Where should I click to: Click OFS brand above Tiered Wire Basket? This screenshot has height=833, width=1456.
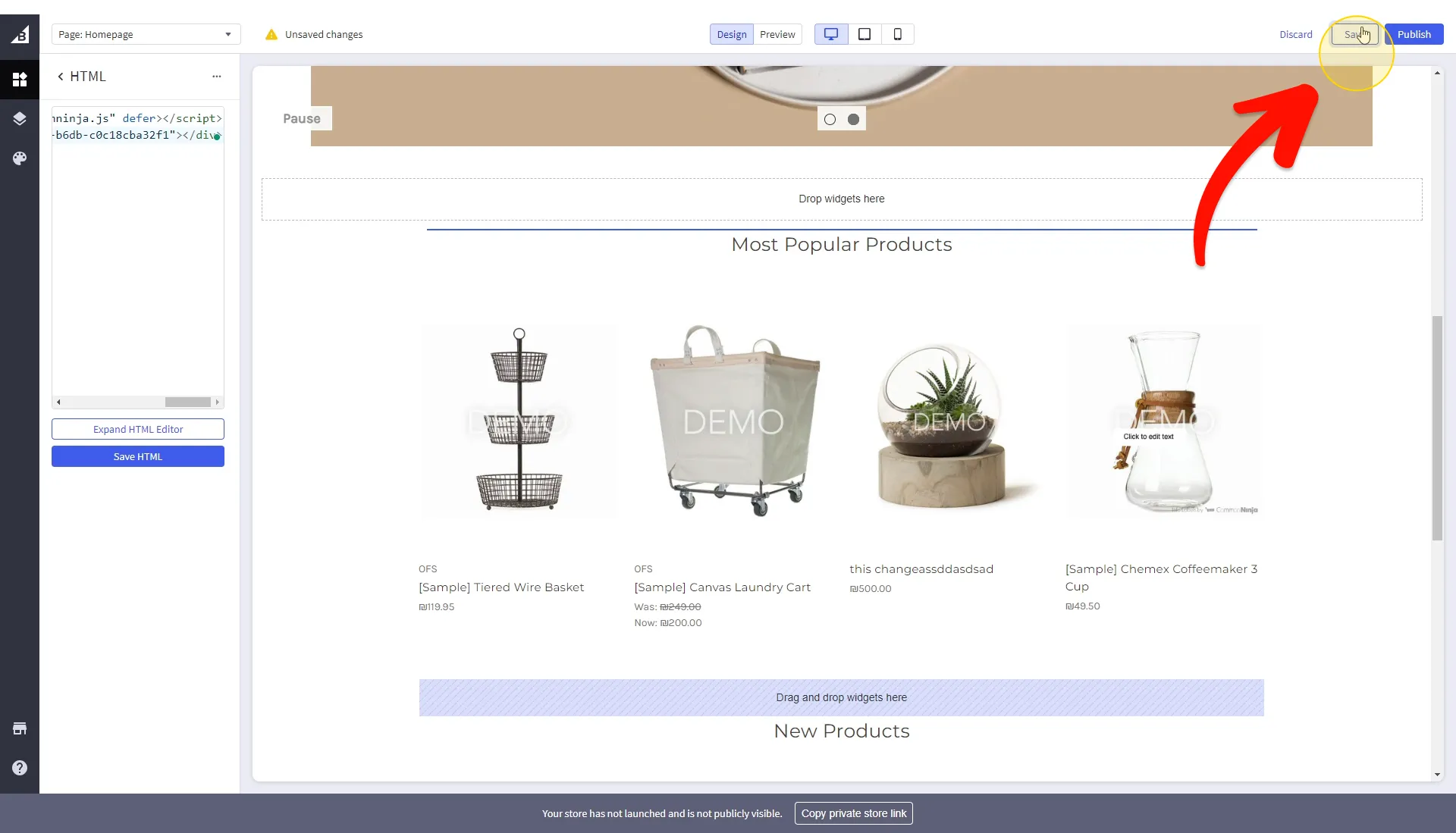(x=428, y=569)
